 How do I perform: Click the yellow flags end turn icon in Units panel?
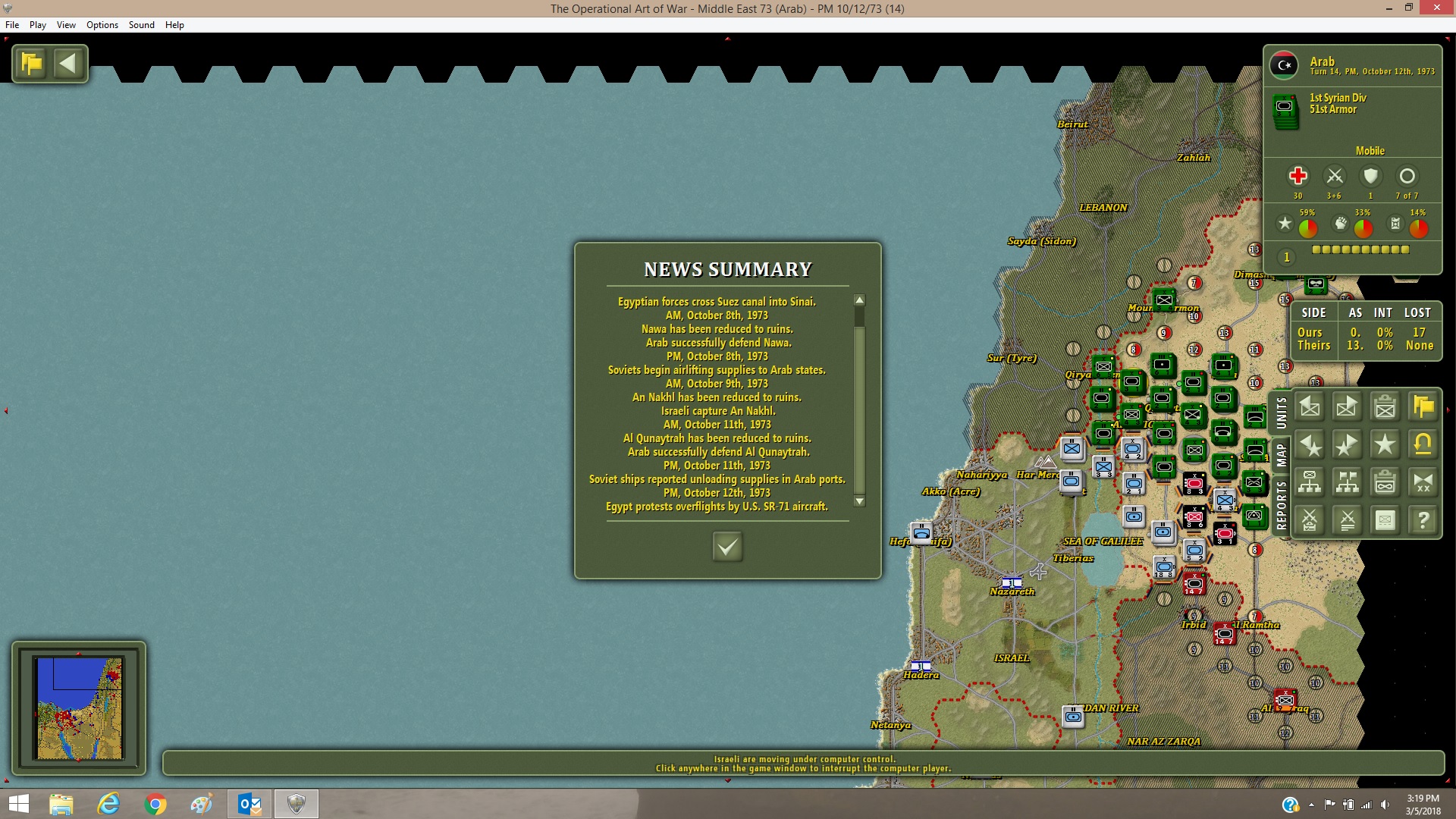pos(1423,407)
